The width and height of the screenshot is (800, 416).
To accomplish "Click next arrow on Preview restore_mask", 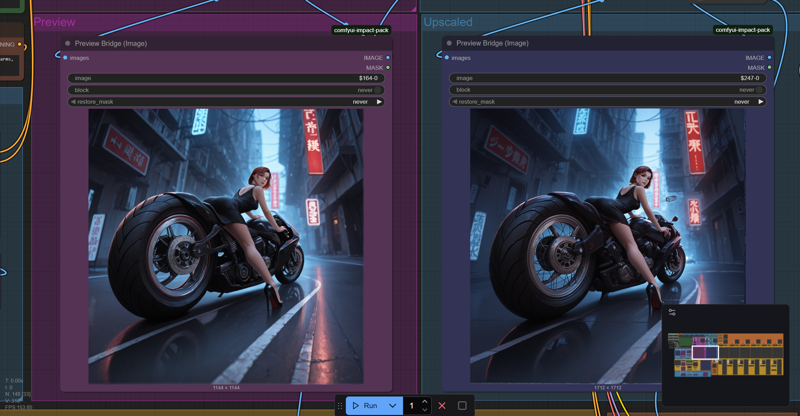I will (379, 102).
